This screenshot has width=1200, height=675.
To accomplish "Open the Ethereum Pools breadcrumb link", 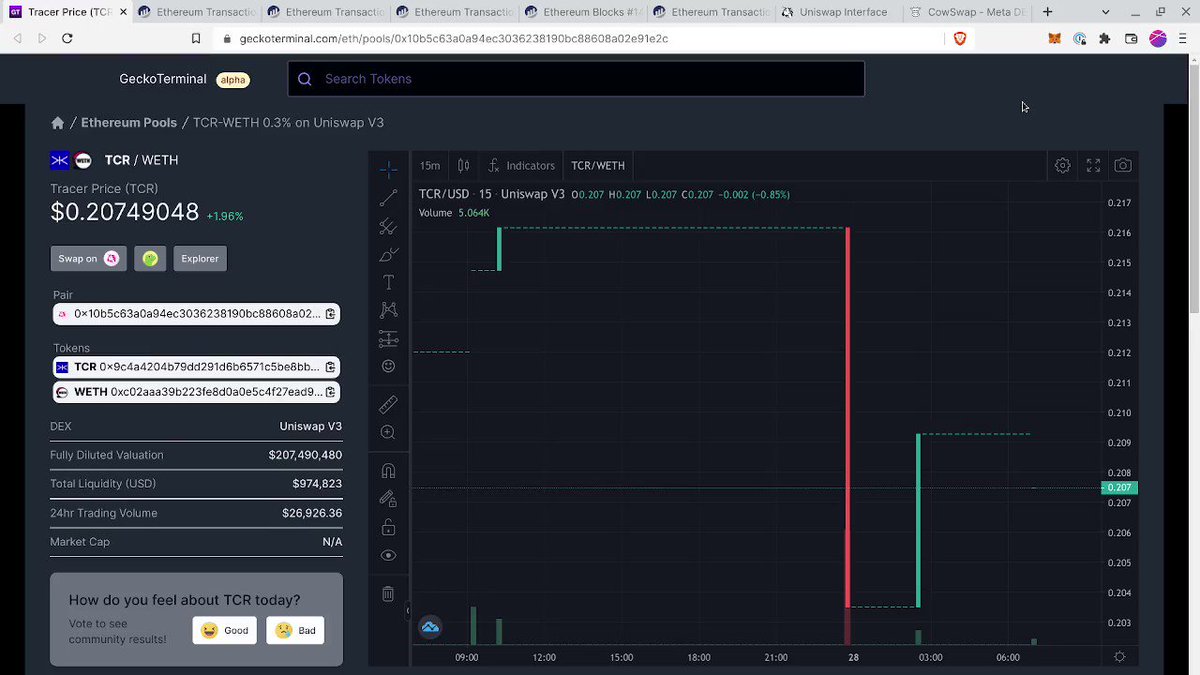I will point(128,122).
